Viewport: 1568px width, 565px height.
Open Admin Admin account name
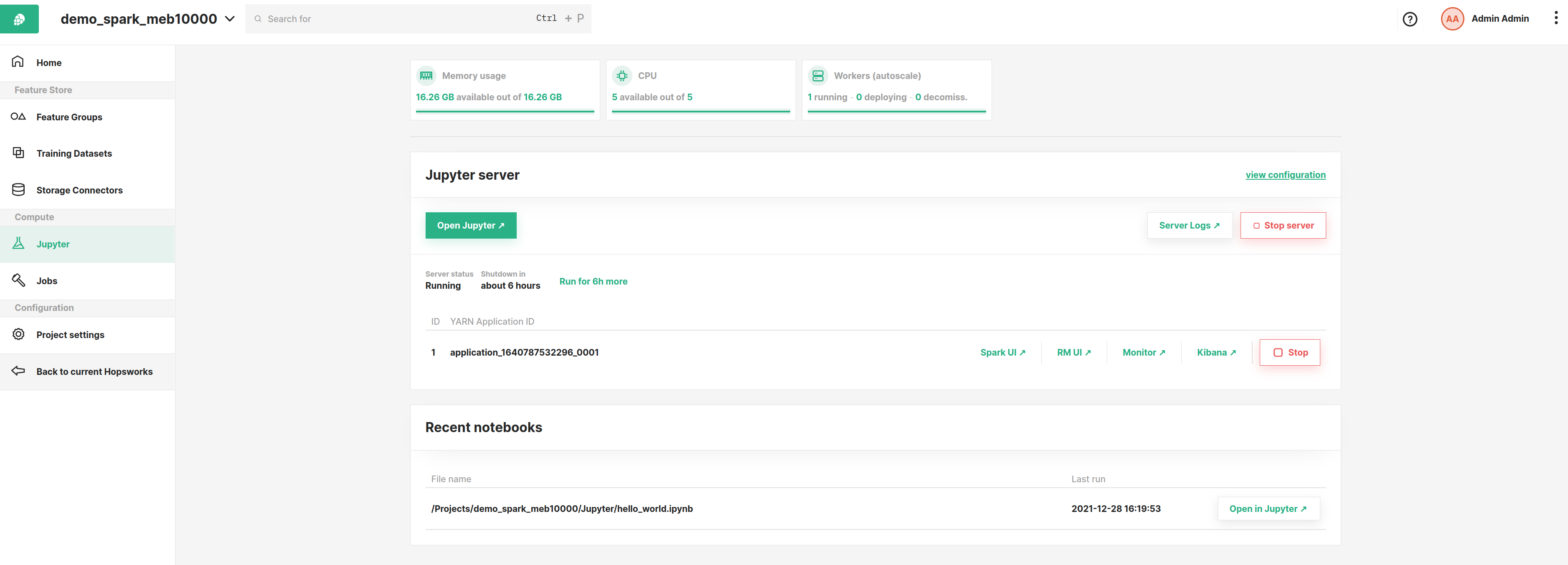tap(1500, 19)
